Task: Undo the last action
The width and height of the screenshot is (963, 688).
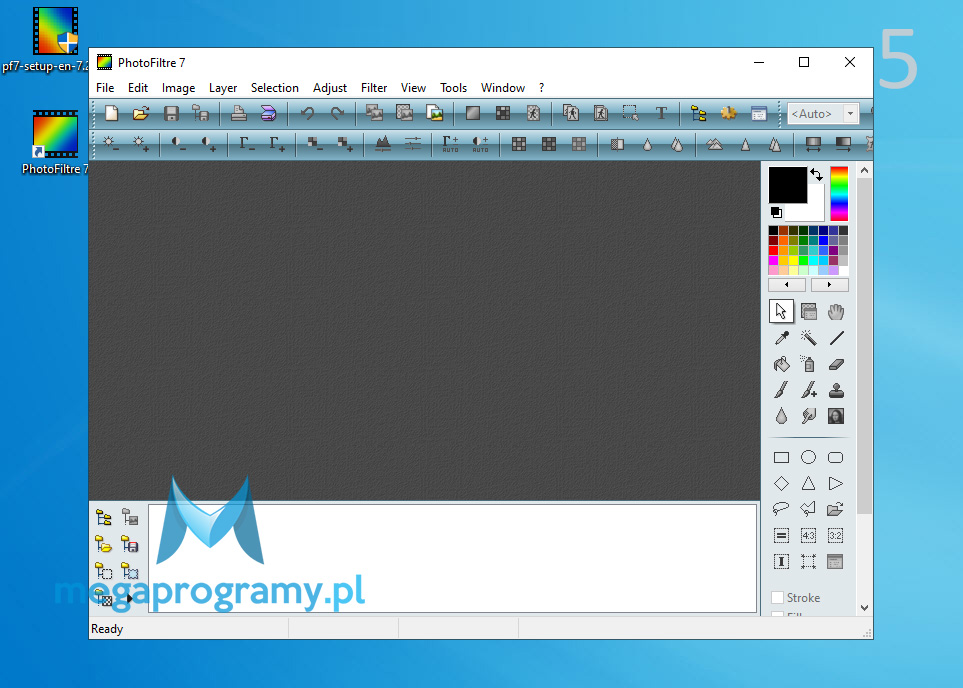Action: point(307,114)
